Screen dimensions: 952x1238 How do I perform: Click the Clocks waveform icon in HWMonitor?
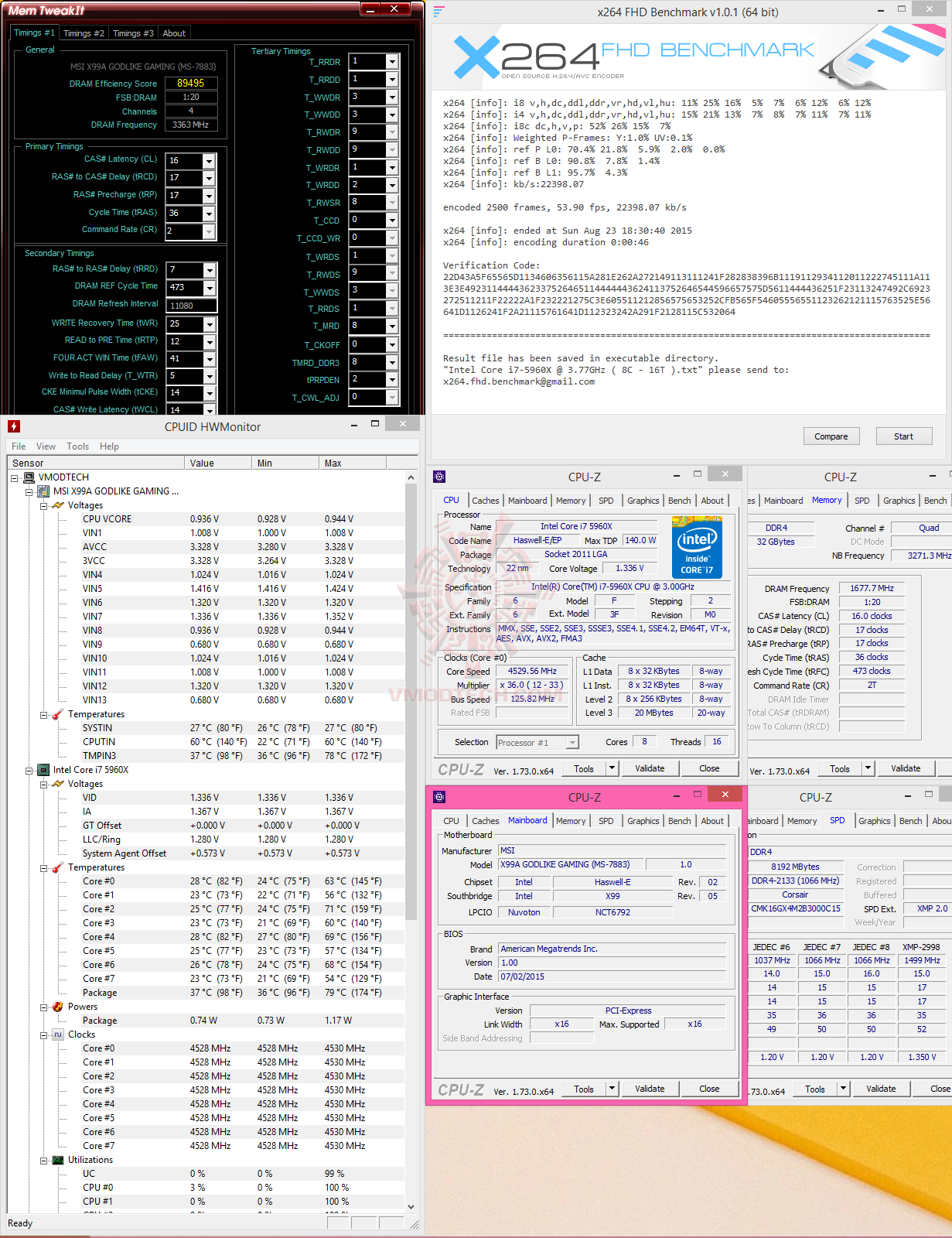(58, 1035)
